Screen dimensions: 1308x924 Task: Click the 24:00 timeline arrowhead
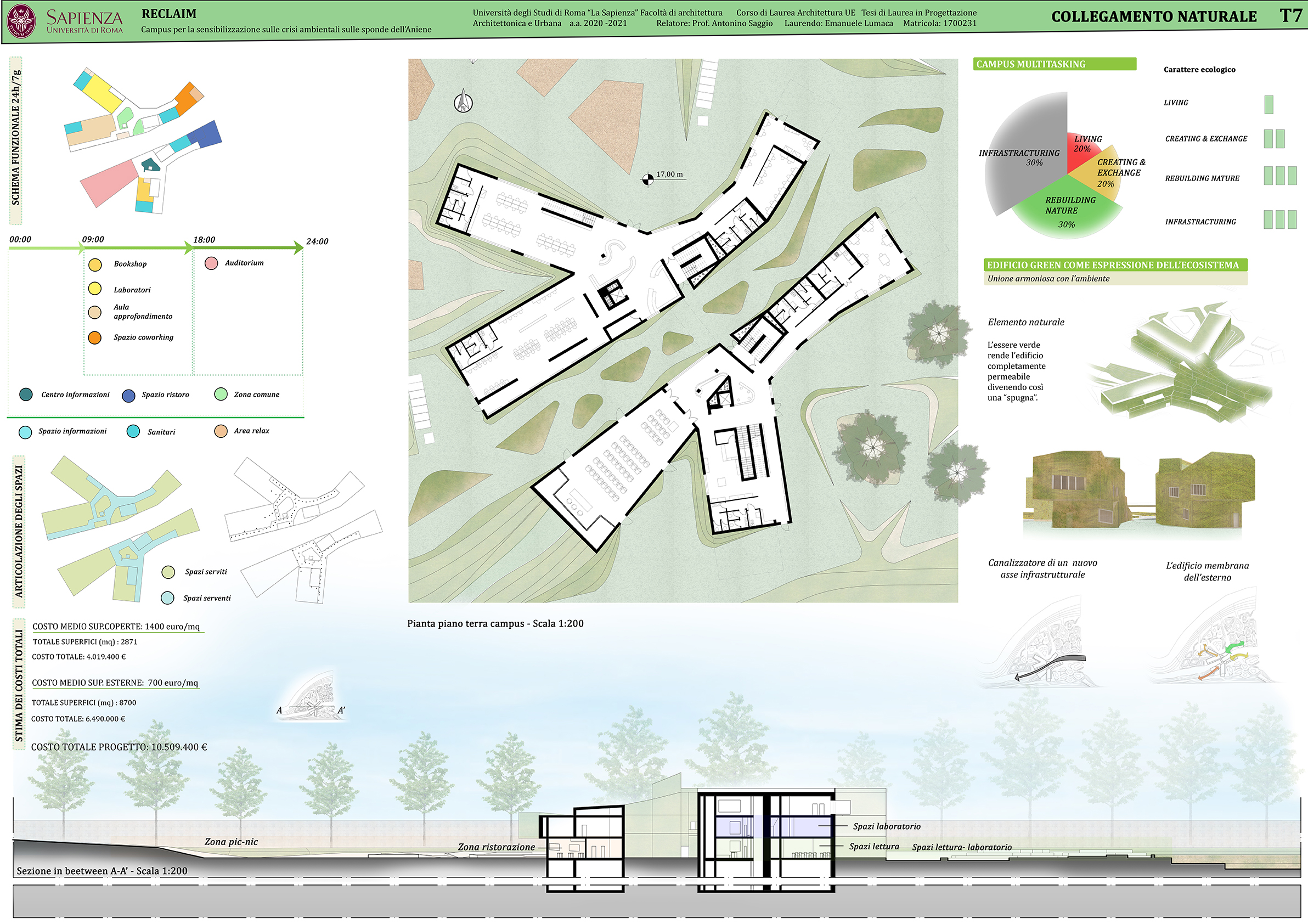click(298, 247)
